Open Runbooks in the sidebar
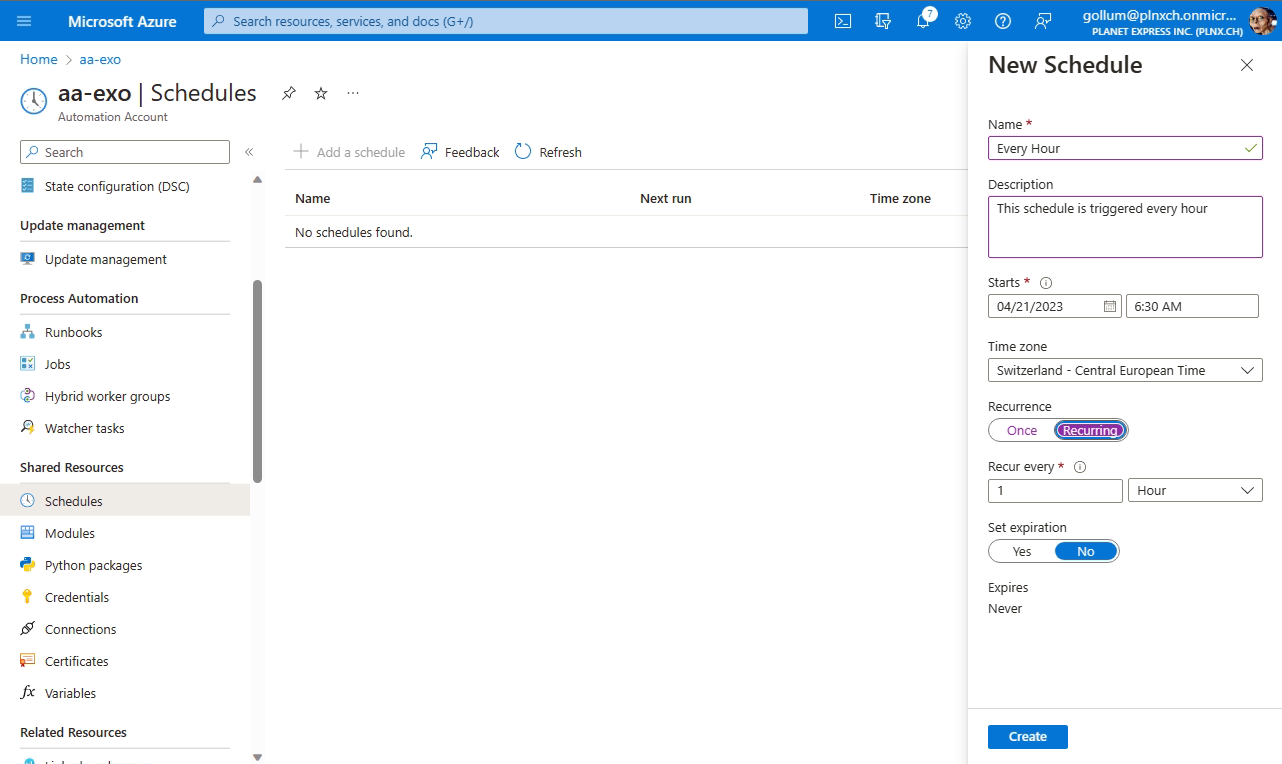Image resolution: width=1282 pixels, height=764 pixels. pyautogui.click(x=73, y=332)
